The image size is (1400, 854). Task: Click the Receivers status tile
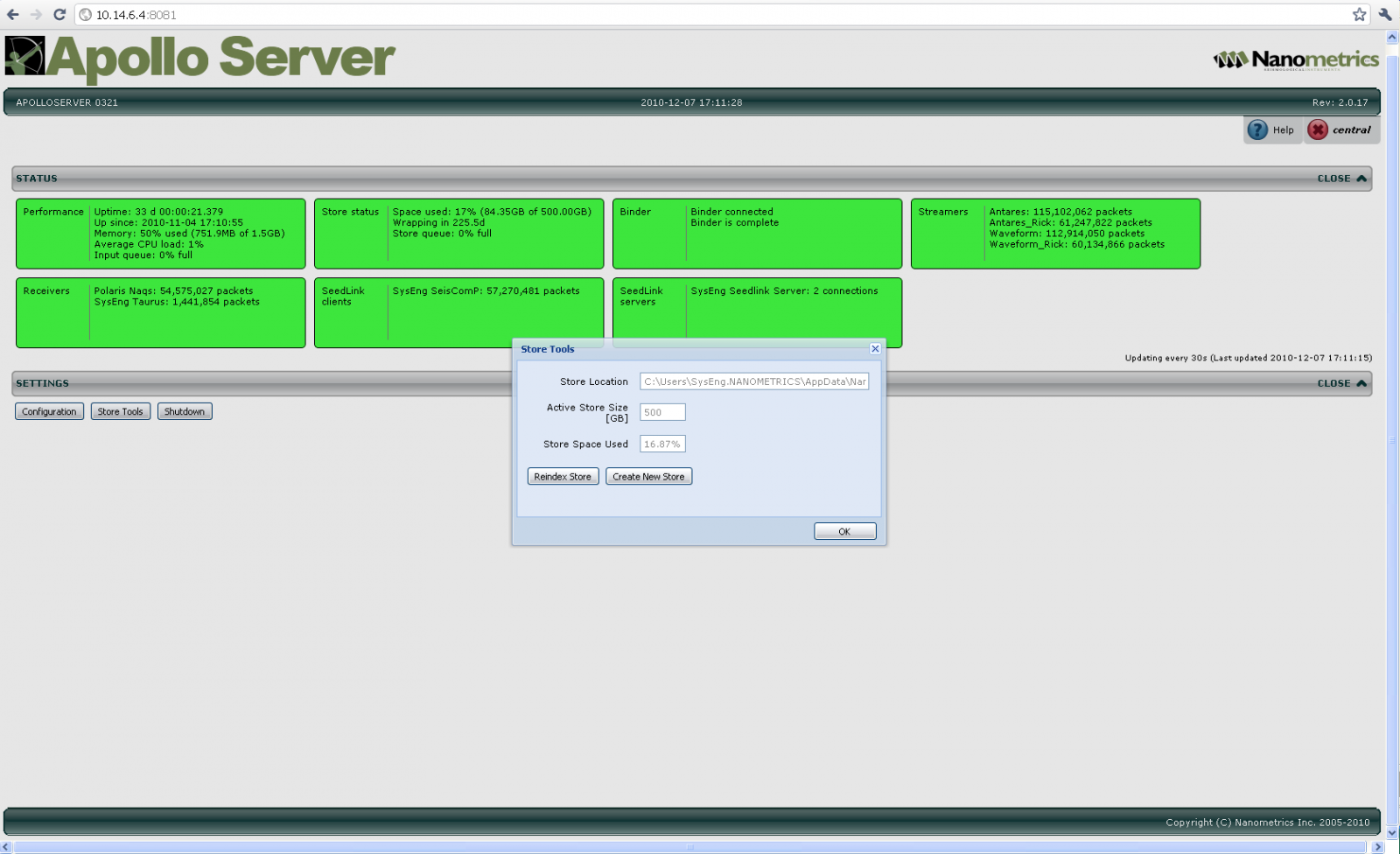click(160, 312)
